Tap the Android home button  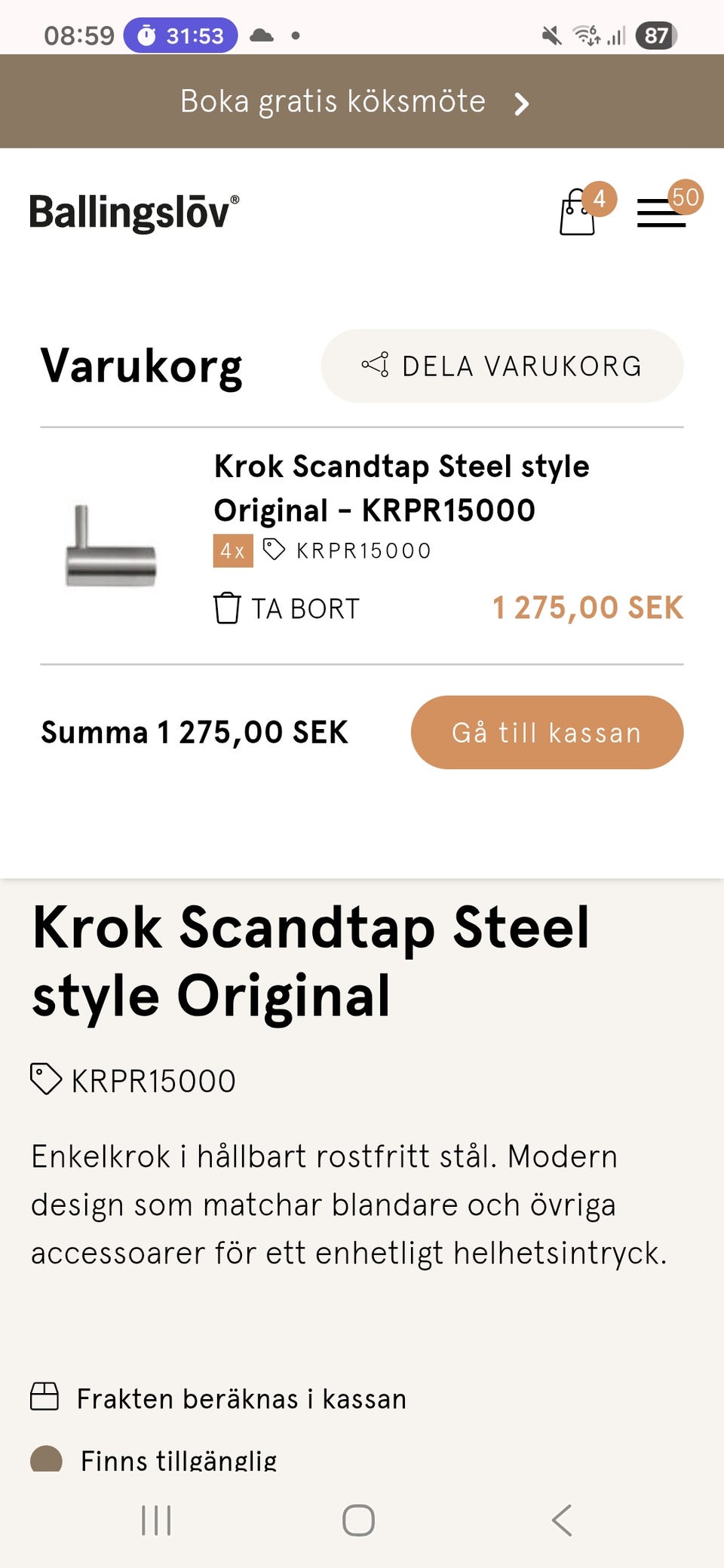tap(358, 1520)
